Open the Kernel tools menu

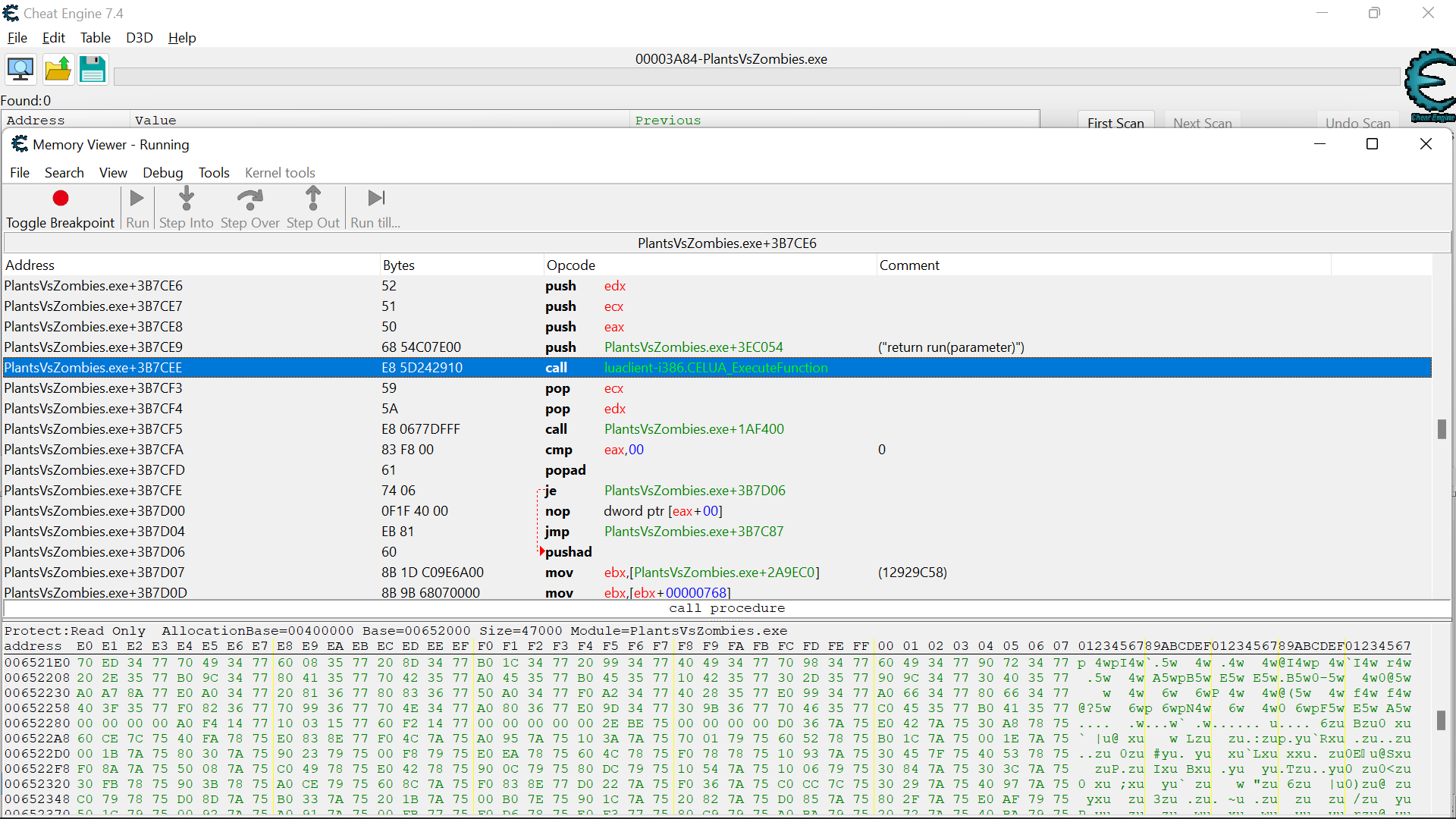[279, 172]
